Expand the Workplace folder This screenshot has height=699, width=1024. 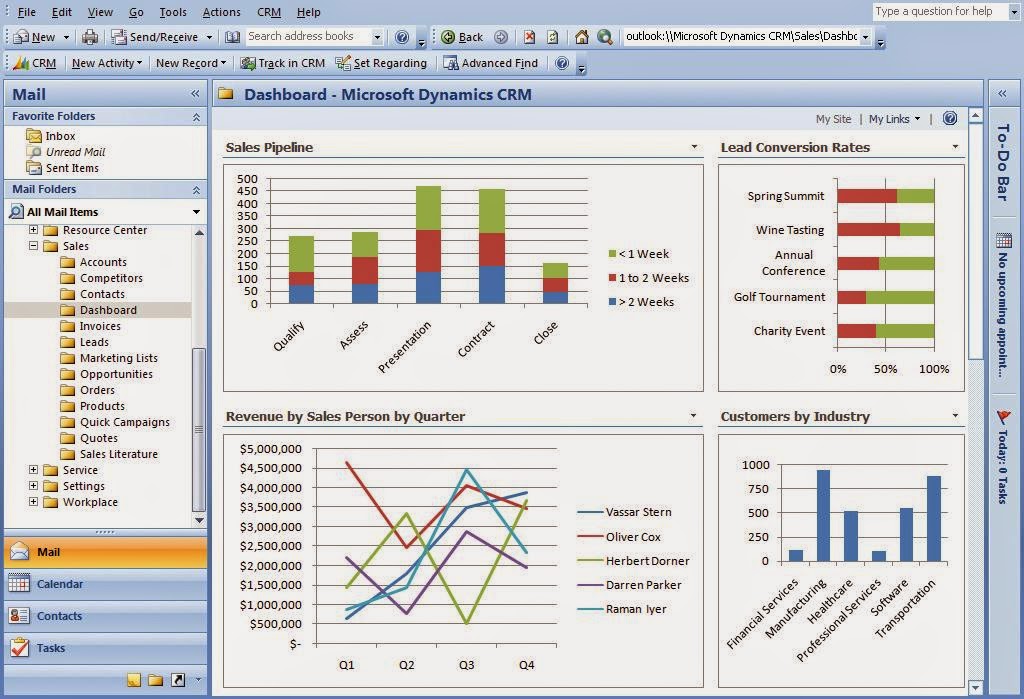tap(33, 501)
